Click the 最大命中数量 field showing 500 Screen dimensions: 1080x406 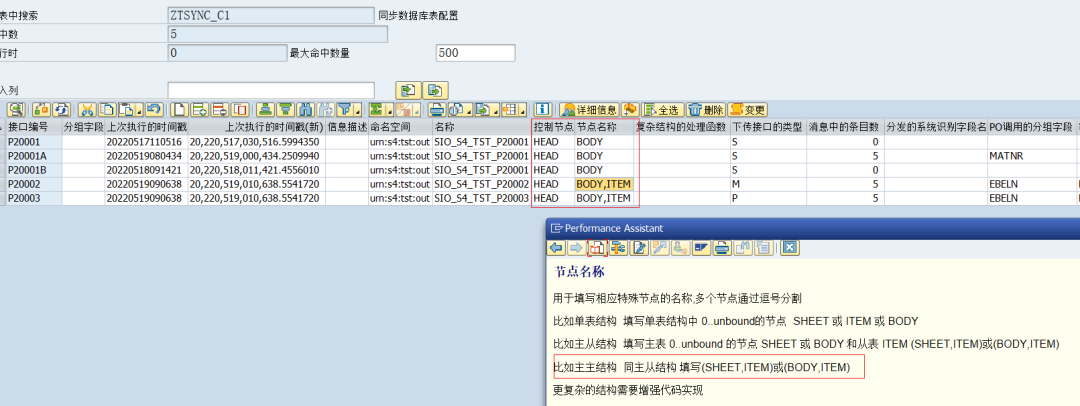pyautogui.click(x=475, y=53)
